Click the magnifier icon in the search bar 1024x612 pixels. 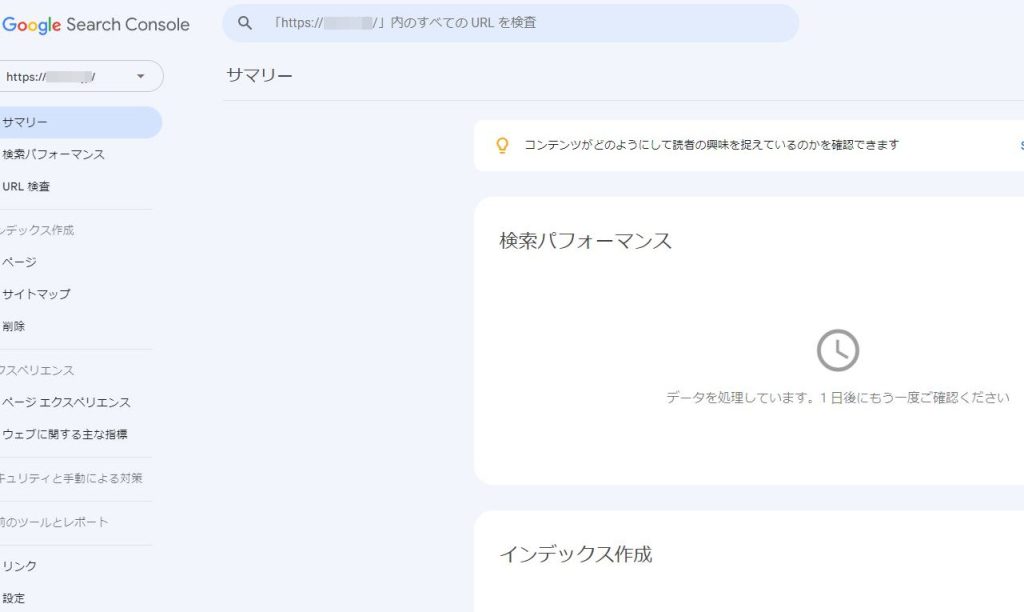pos(245,23)
